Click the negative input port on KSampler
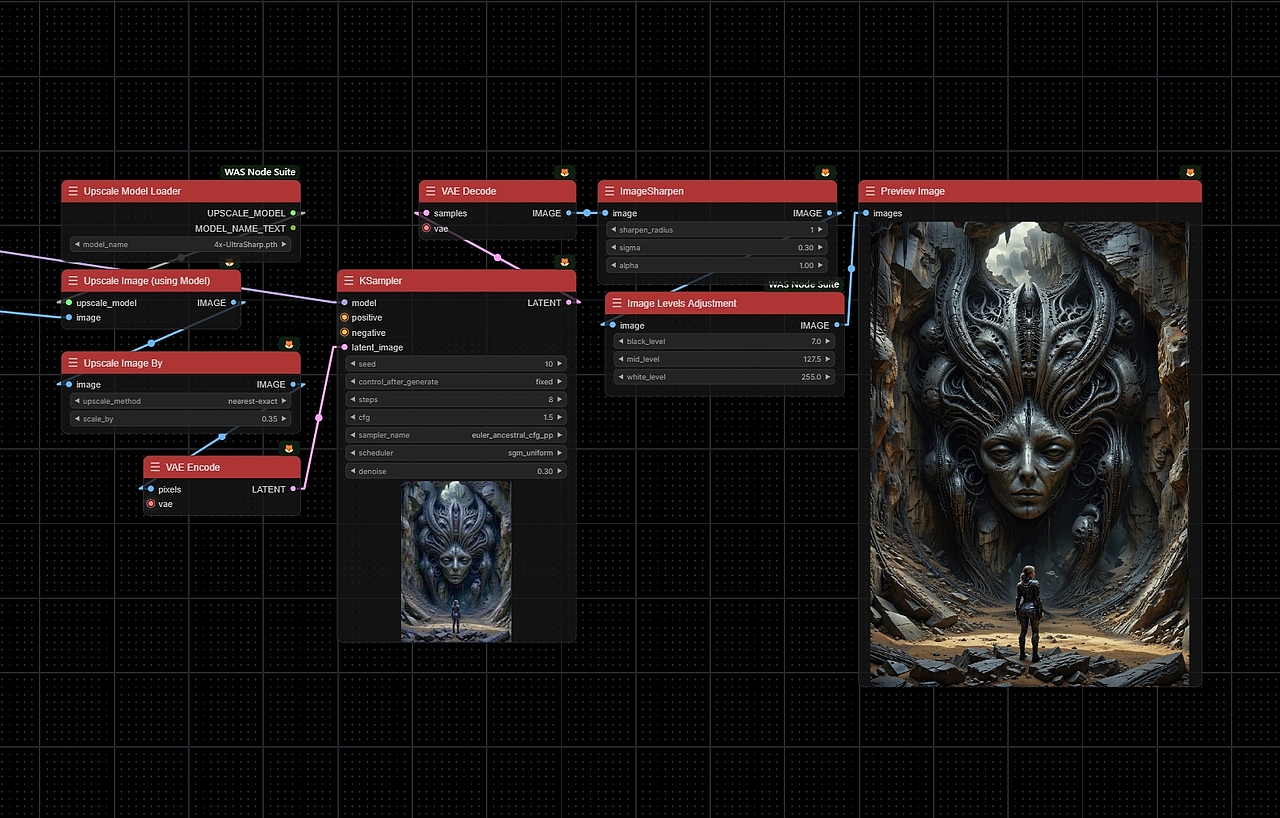This screenshot has height=818, width=1280. (344, 333)
